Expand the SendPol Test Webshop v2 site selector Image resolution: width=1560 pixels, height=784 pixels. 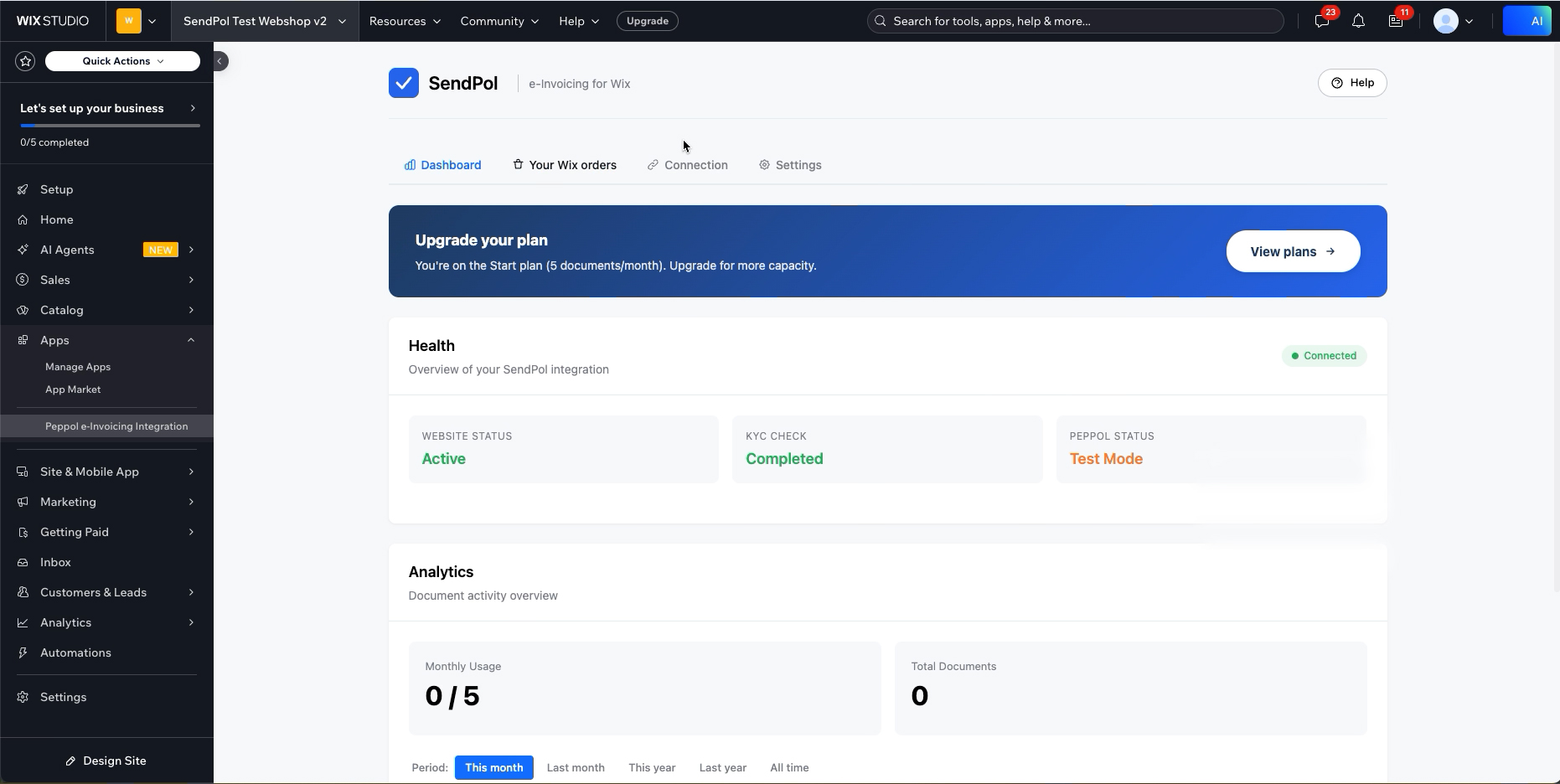[x=265, y=21]
